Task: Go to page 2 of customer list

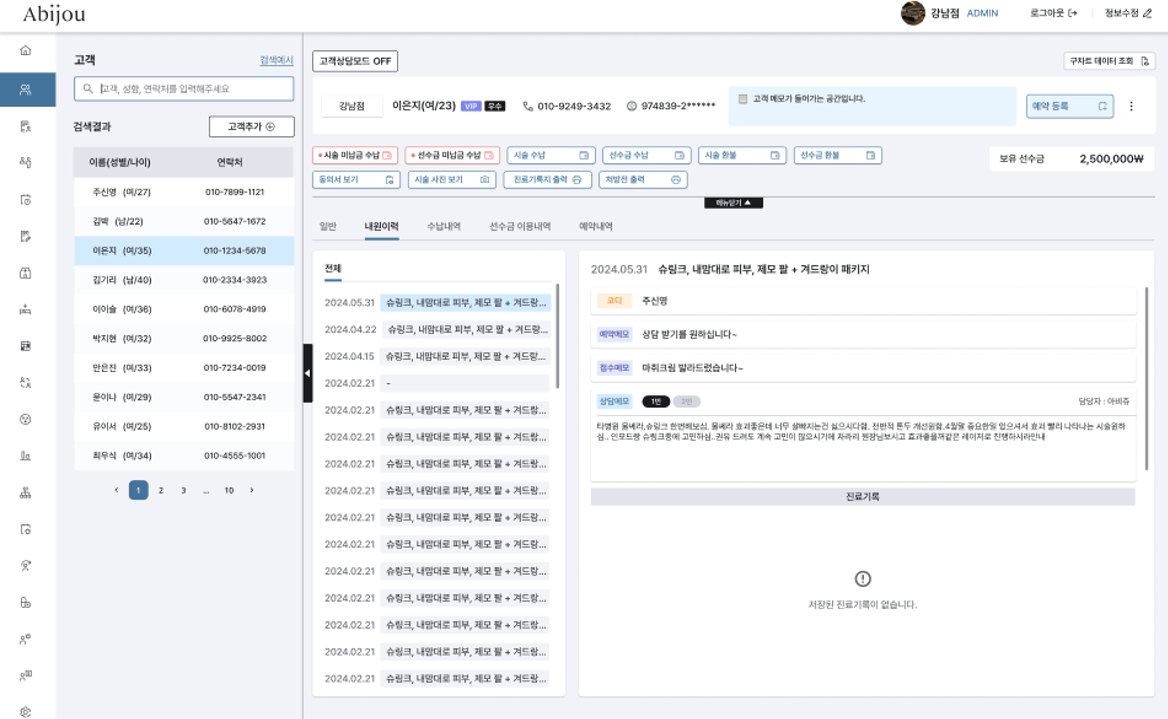Action: [161, 490]
